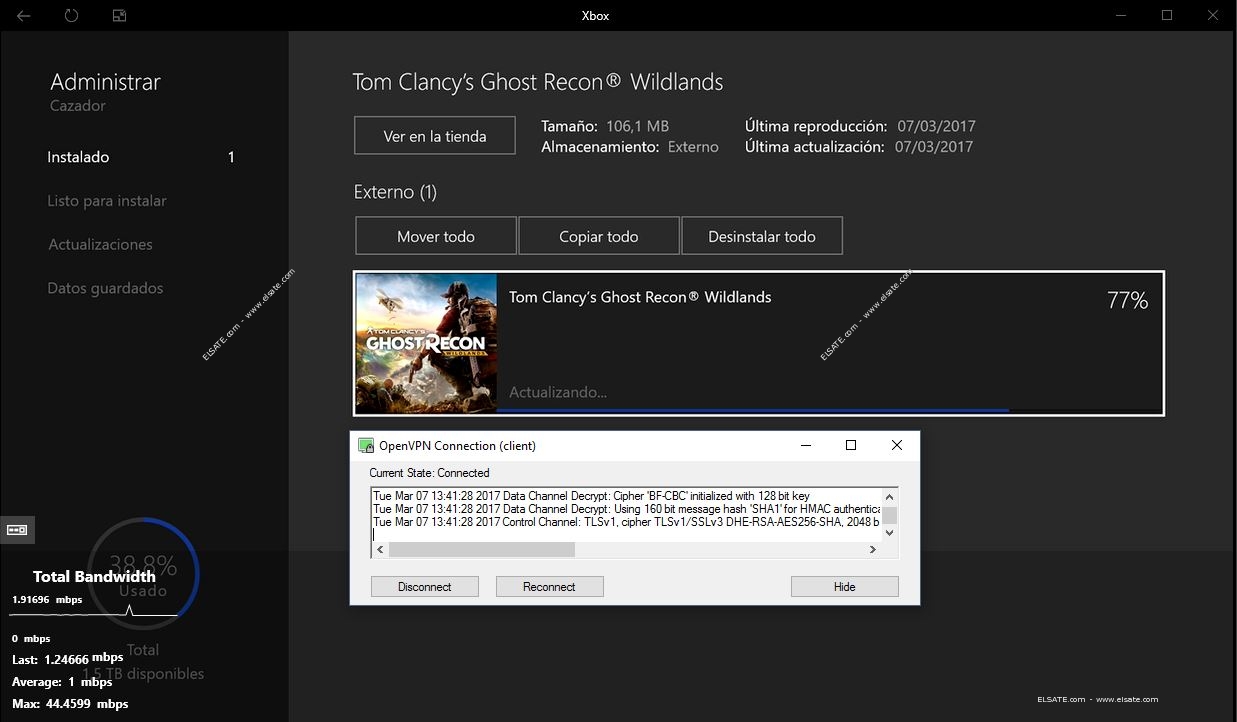The width and height of the screenshot is (1237, 722).
Task: Click the Last: 1.24666 mbps reading
Action: pyautogui.click(x=68, y=659)
